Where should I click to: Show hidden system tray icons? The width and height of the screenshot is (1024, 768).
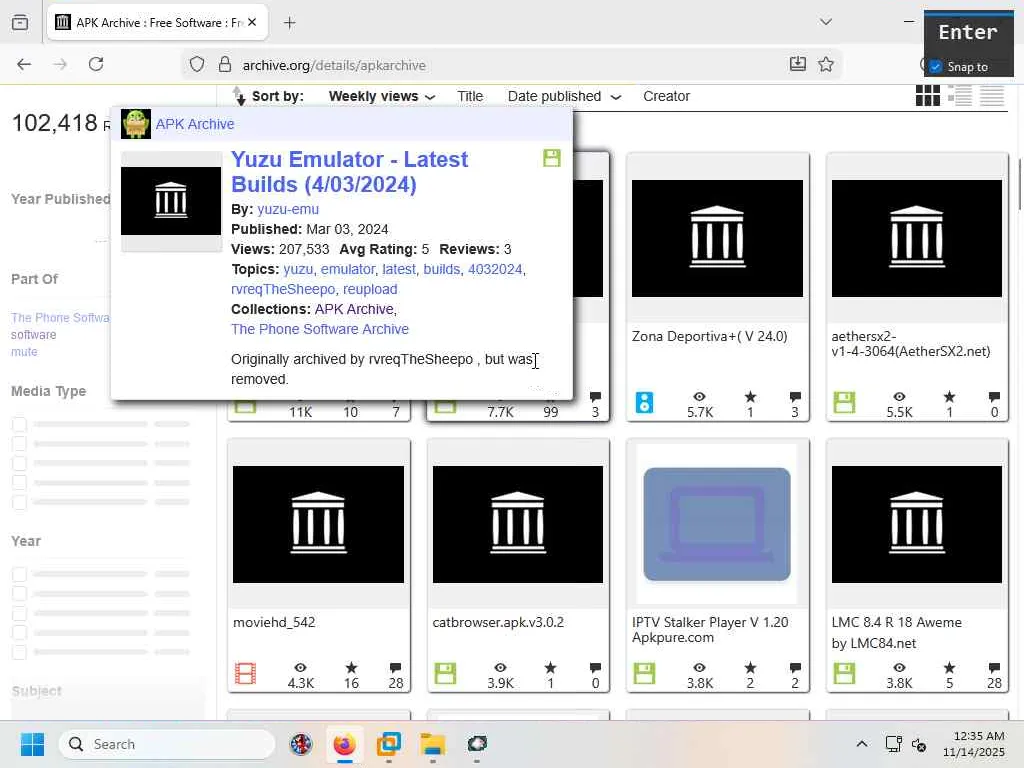pos(861,744)
